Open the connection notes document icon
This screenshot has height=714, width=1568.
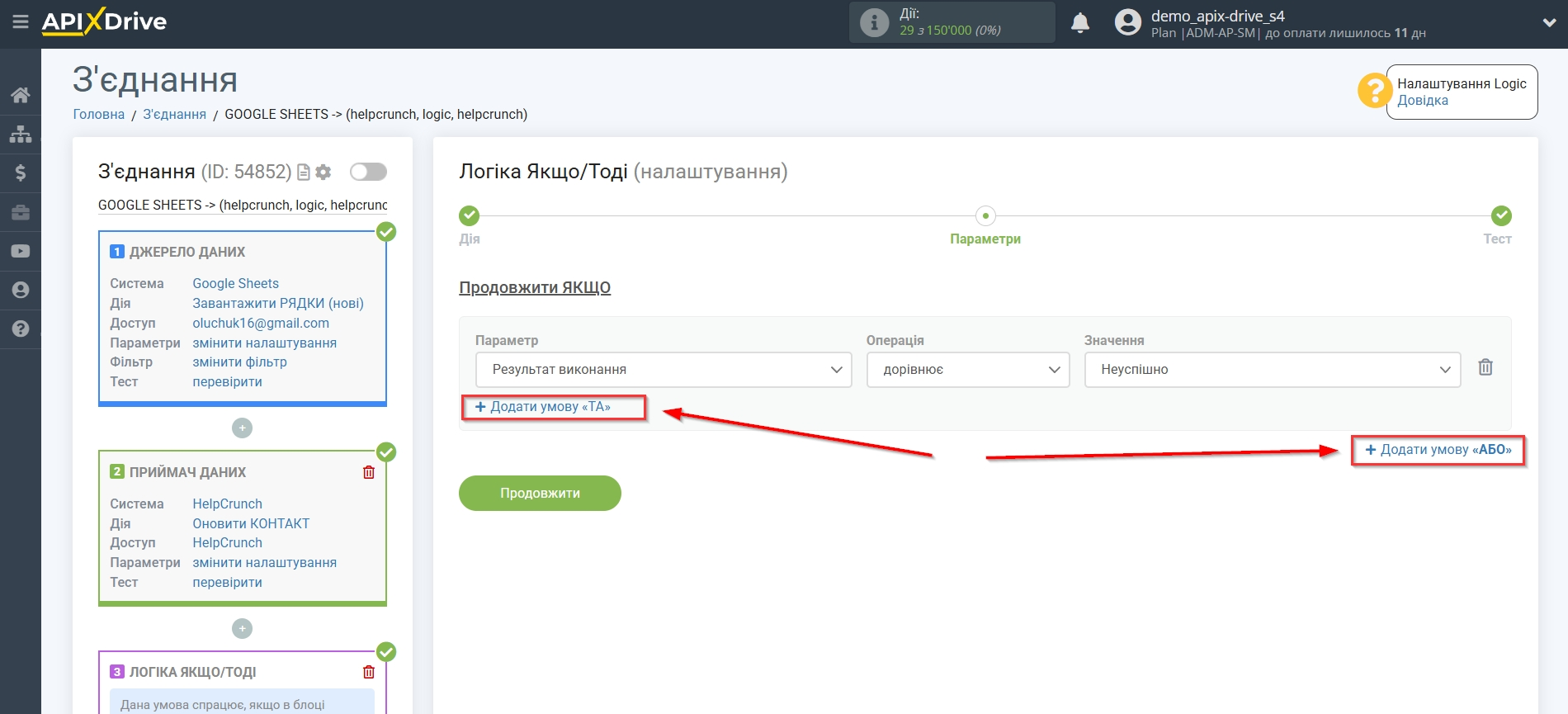(303, 172)
